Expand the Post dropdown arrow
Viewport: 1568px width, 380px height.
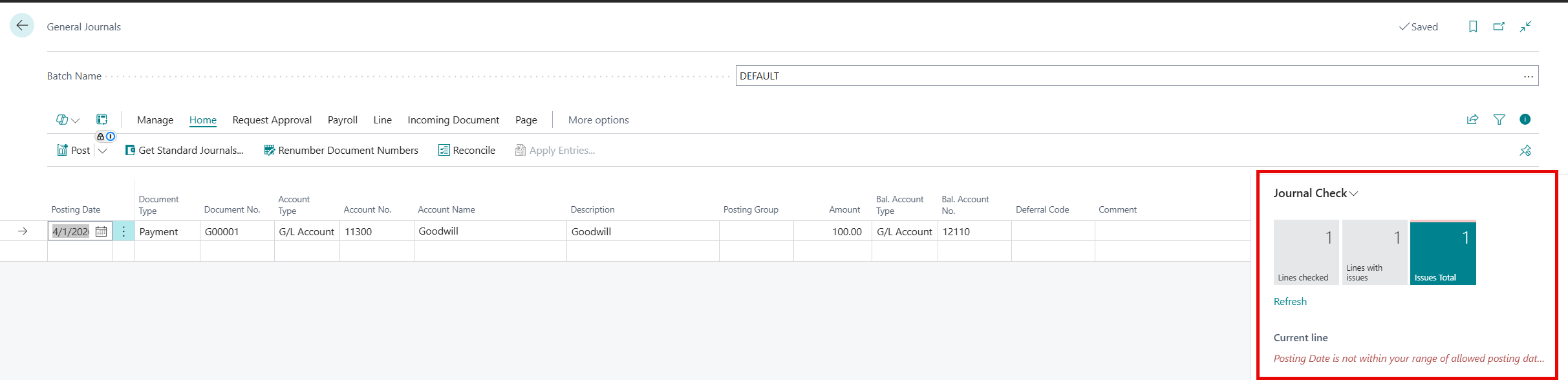point(102,151)
